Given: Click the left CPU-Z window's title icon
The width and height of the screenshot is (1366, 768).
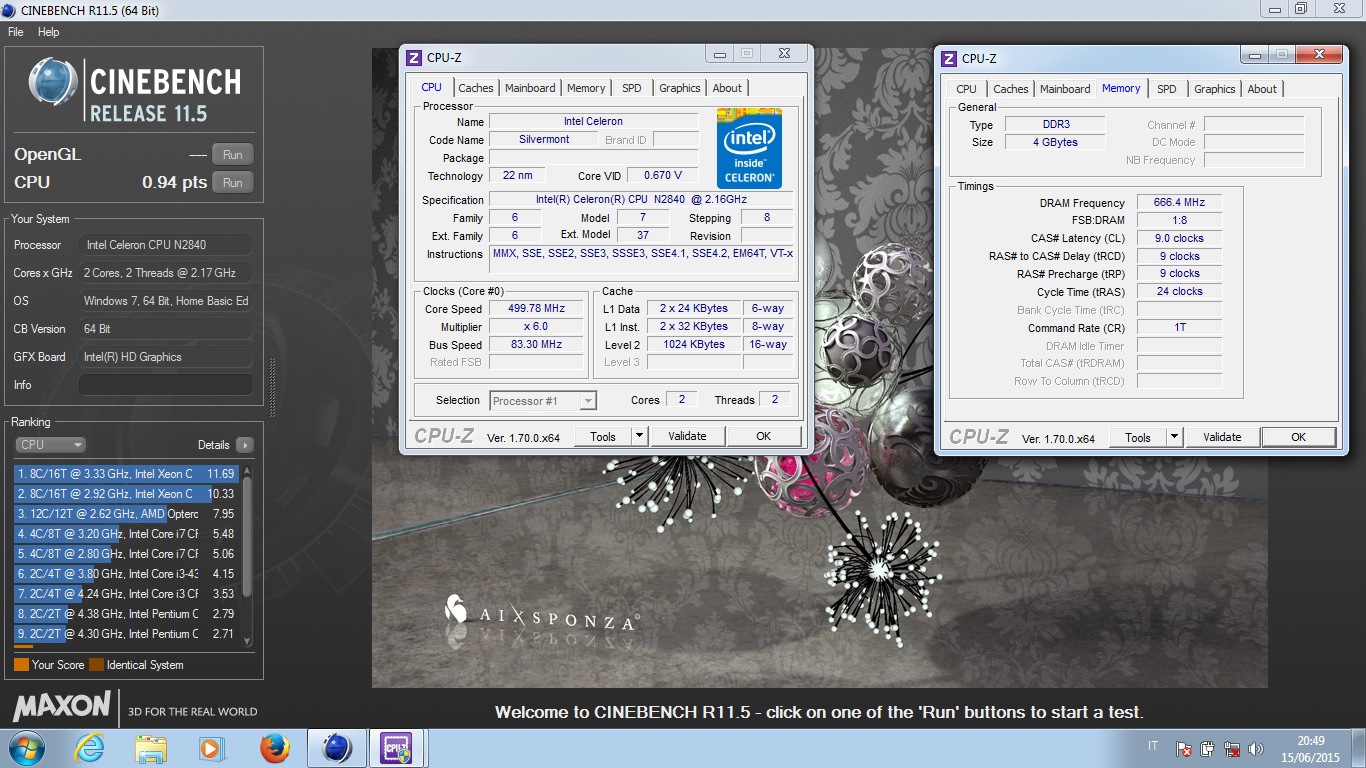Looking at the screenshot, I should [414, 58].
